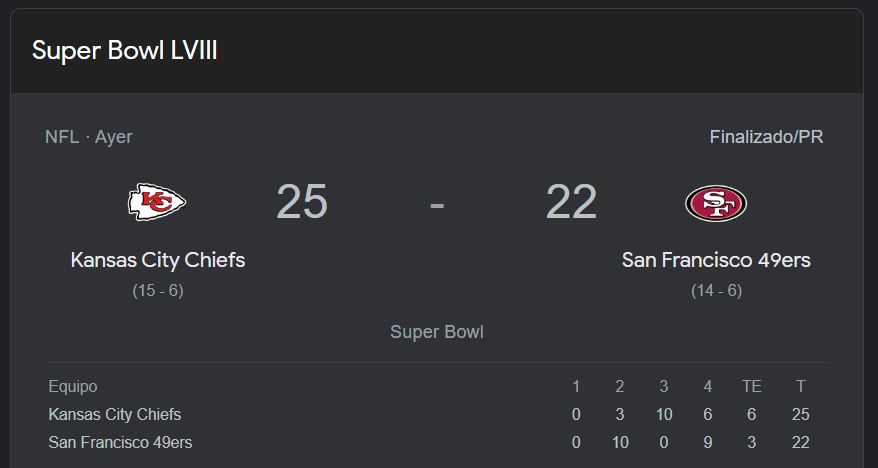
Task: Click the San Francisco 49ers logo
Action: coord(716,203)
